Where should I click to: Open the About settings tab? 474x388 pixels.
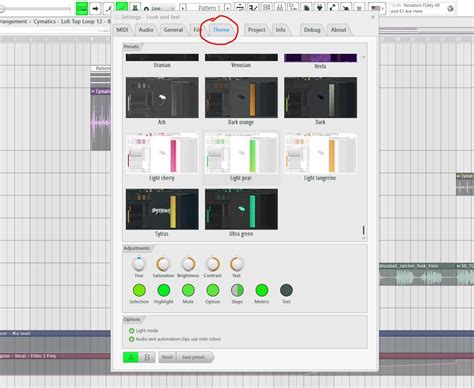338,30
